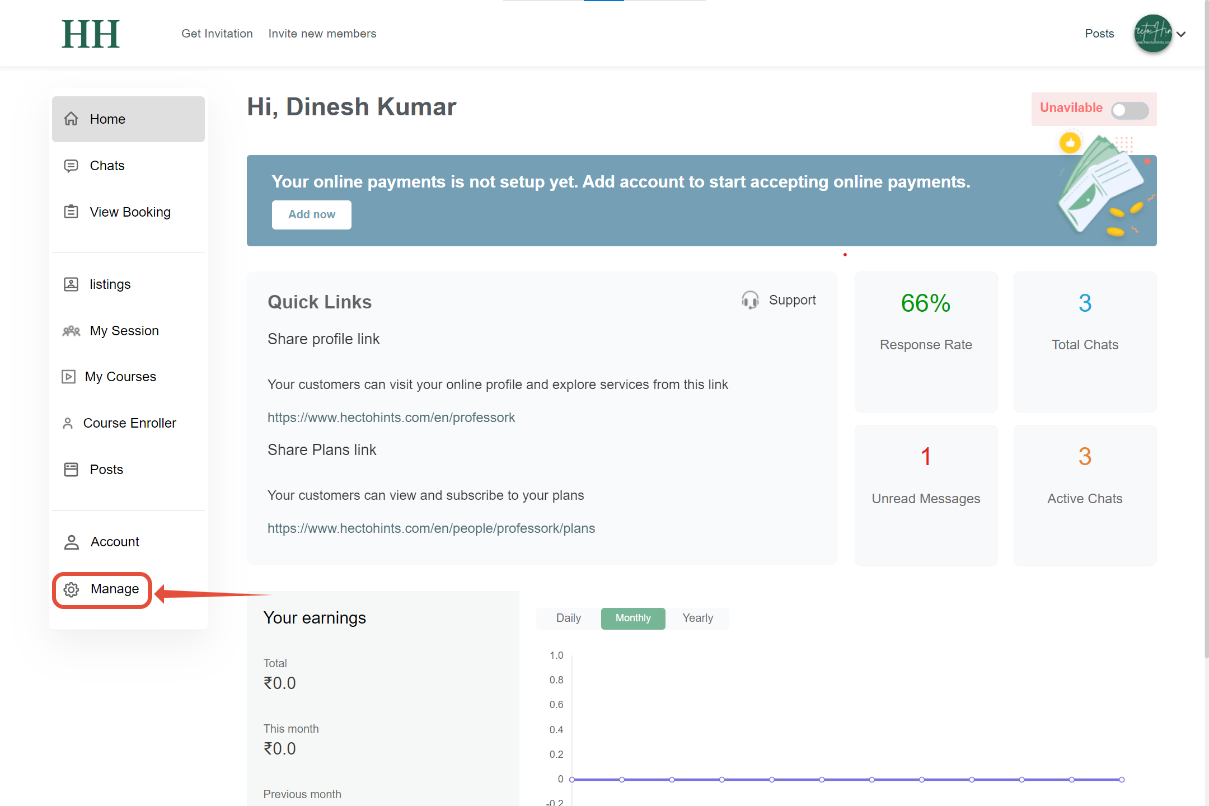Click the Previous month label
1209x806 pixels.
point(302,794)
